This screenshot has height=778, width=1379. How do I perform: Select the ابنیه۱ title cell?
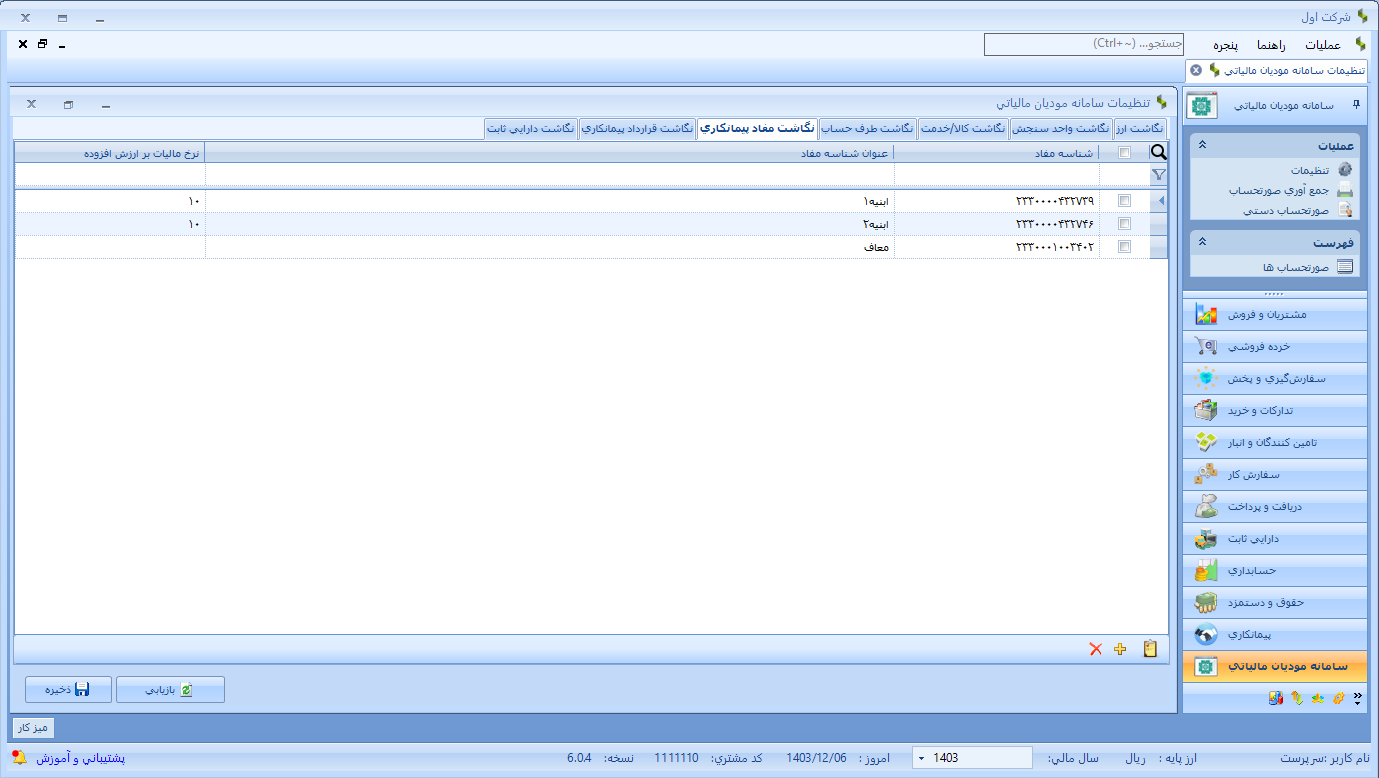point(550,201)
